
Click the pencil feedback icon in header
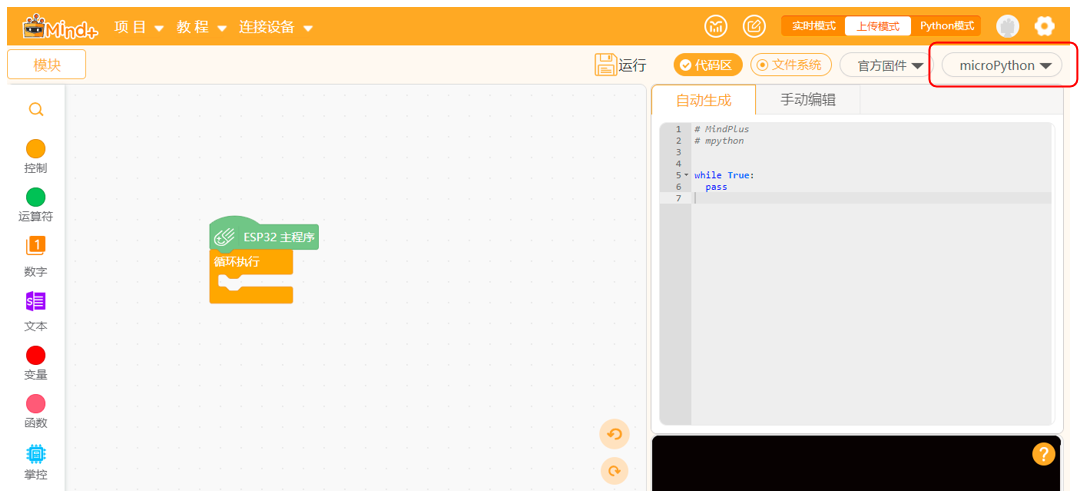click(x=754, y=26)
